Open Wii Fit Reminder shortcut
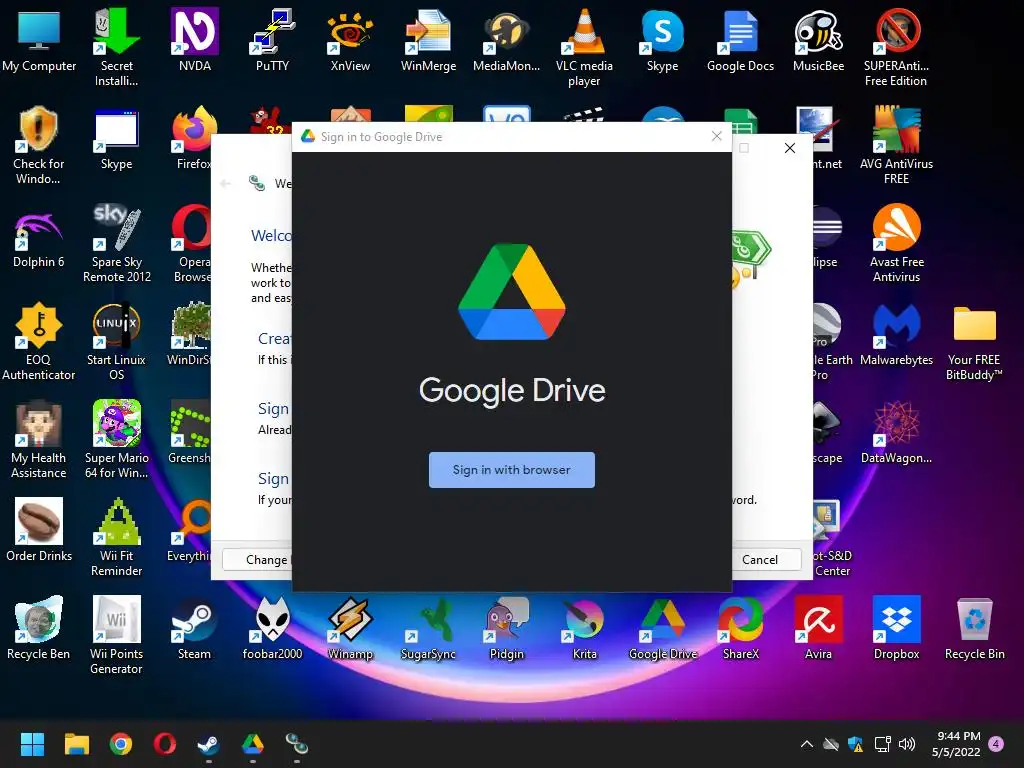The image size is (1024, 768). (x=116, y=537)
